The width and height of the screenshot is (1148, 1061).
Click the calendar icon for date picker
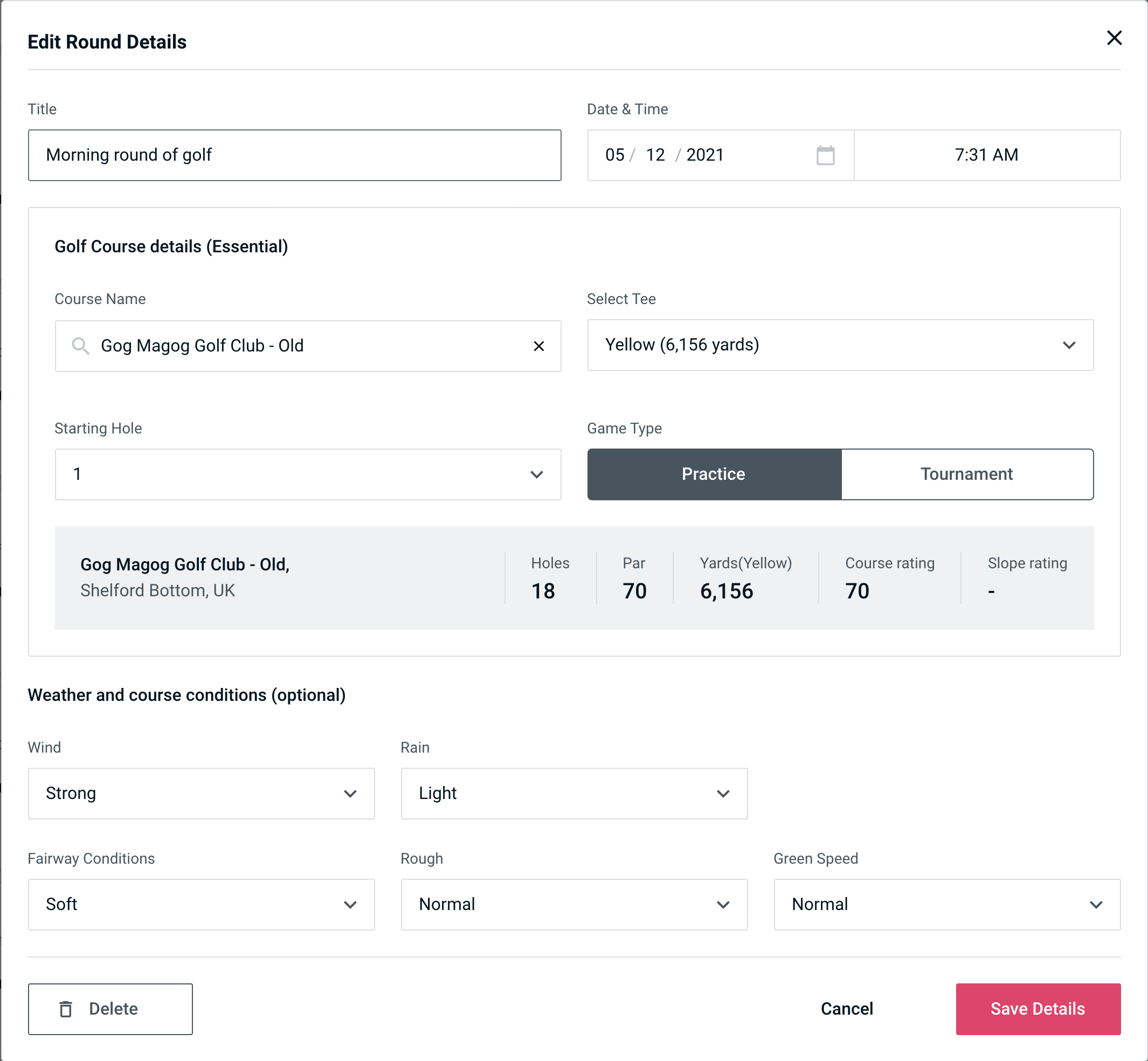point(824,154)
